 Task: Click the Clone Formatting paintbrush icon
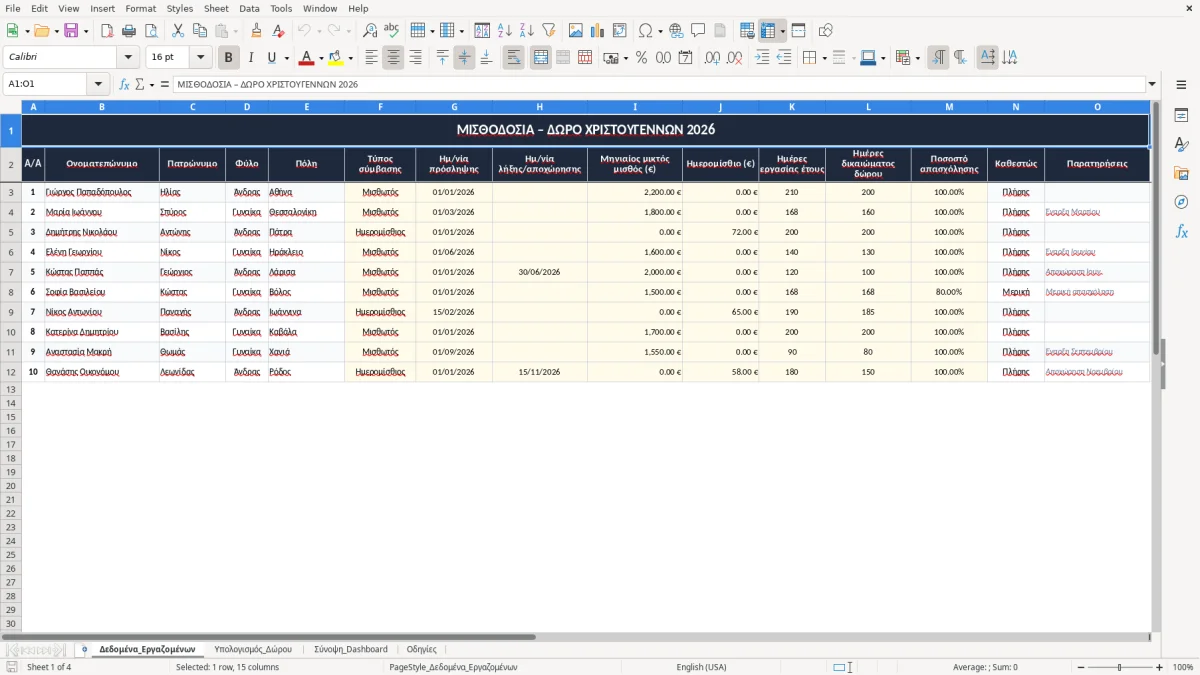click(256, 31)
